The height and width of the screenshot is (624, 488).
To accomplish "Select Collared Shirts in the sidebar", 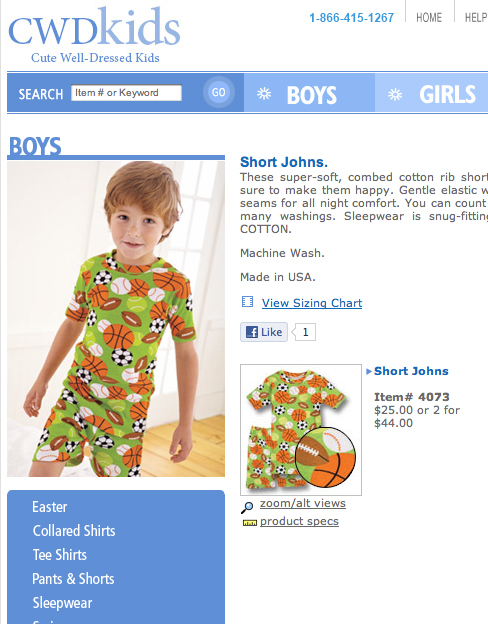I will [x=74, y=531].
